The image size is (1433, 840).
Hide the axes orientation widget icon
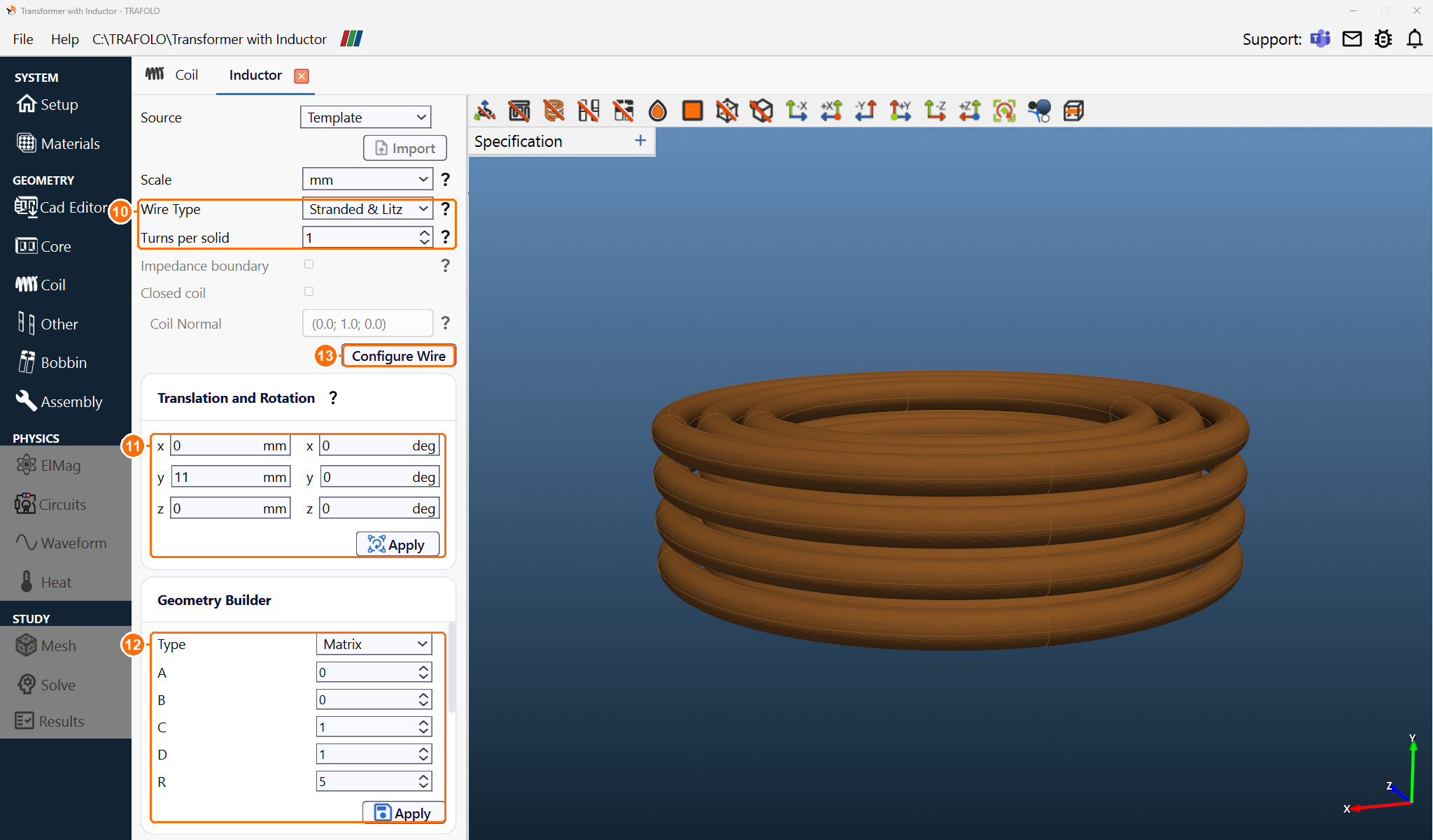pyautogui.click(x=485, y=111)
